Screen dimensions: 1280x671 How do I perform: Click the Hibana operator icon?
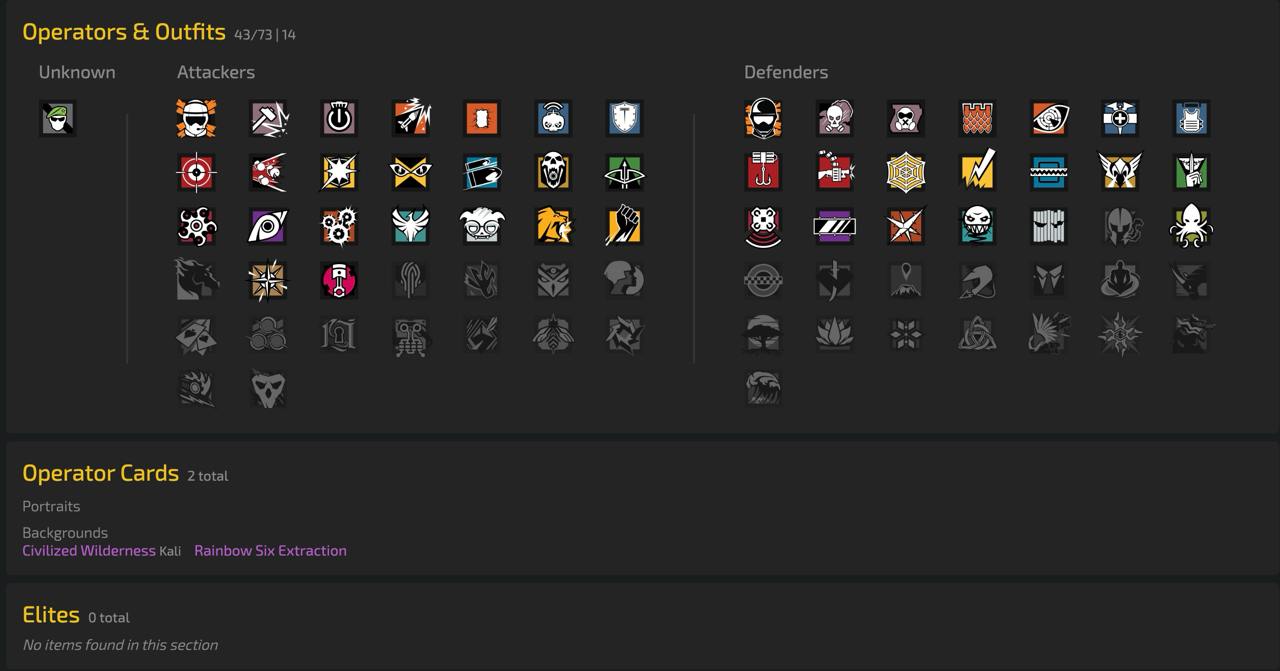[196, 226]
